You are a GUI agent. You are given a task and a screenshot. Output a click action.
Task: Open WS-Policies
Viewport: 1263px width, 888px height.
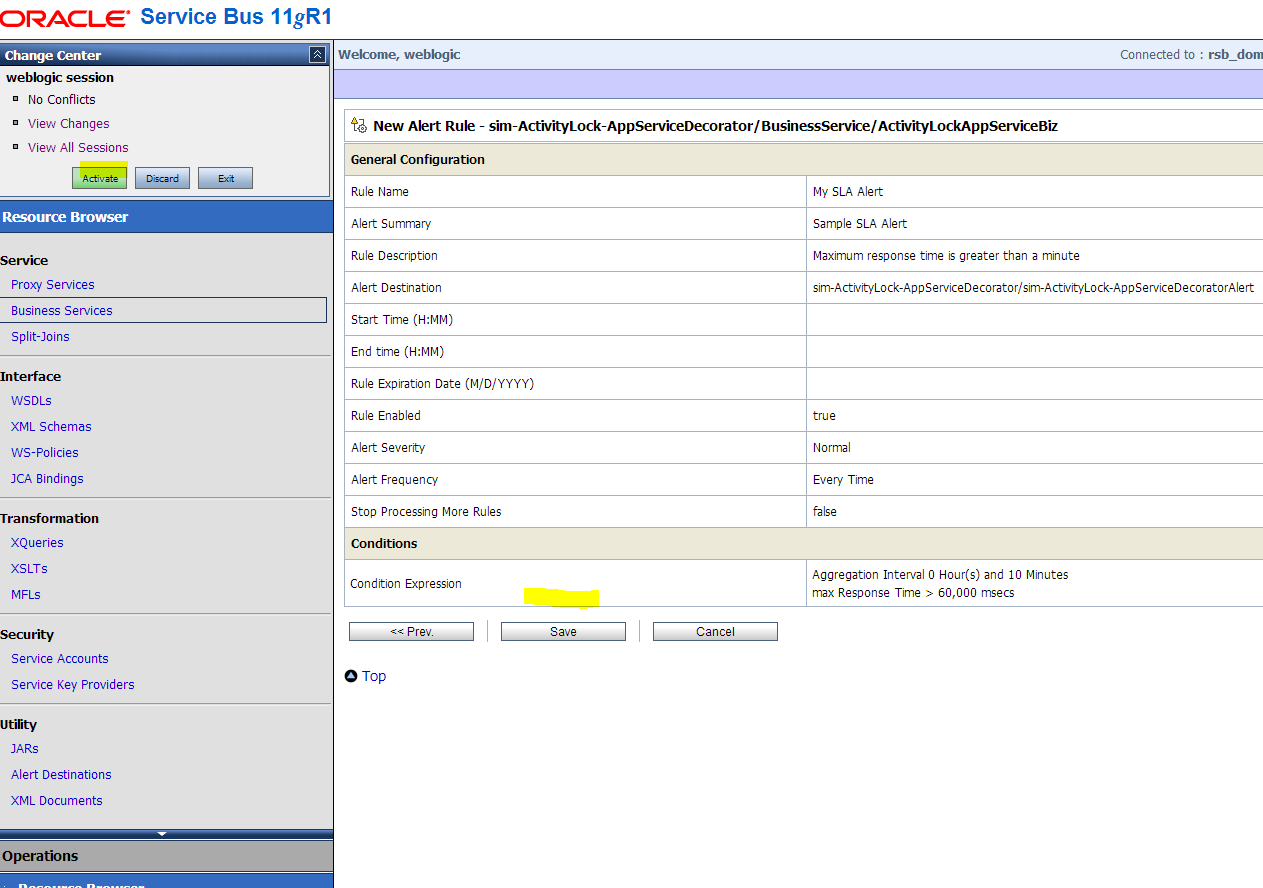tap(44, 453)
